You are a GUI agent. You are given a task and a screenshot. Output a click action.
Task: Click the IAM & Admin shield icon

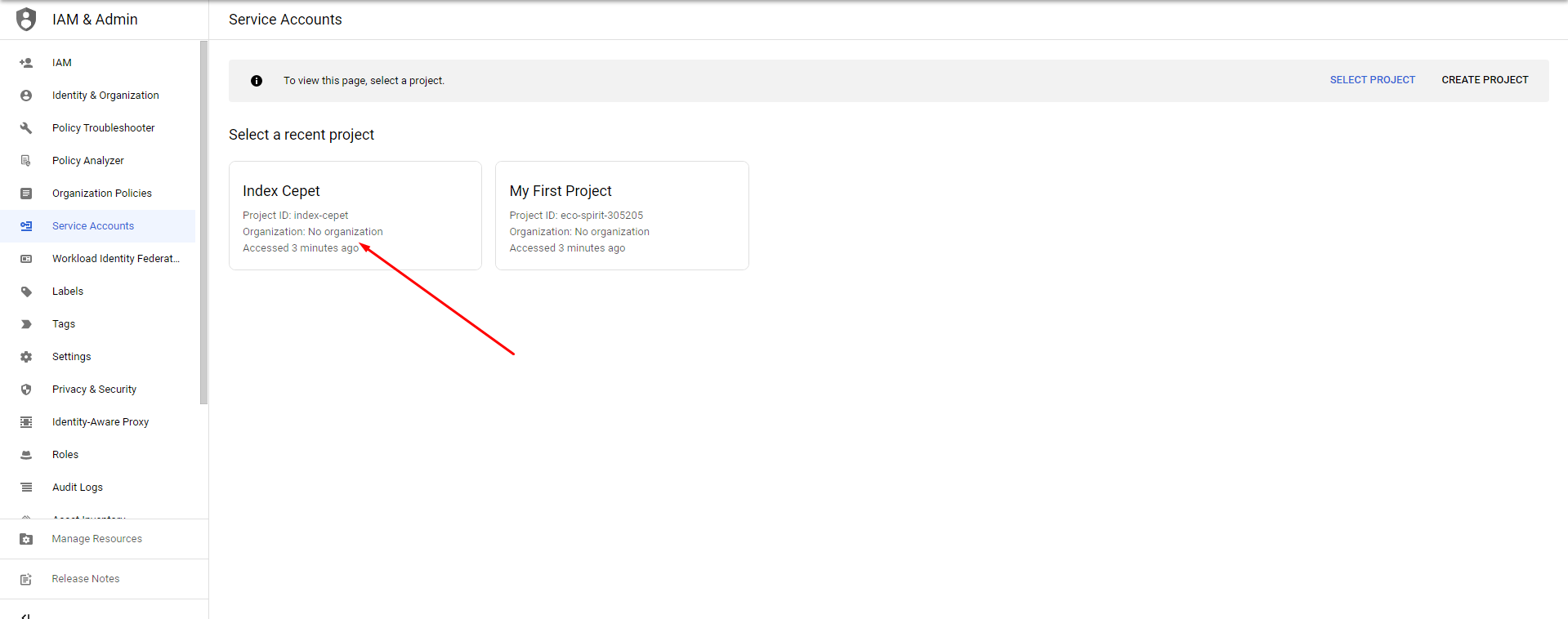(x=26, y=19)
